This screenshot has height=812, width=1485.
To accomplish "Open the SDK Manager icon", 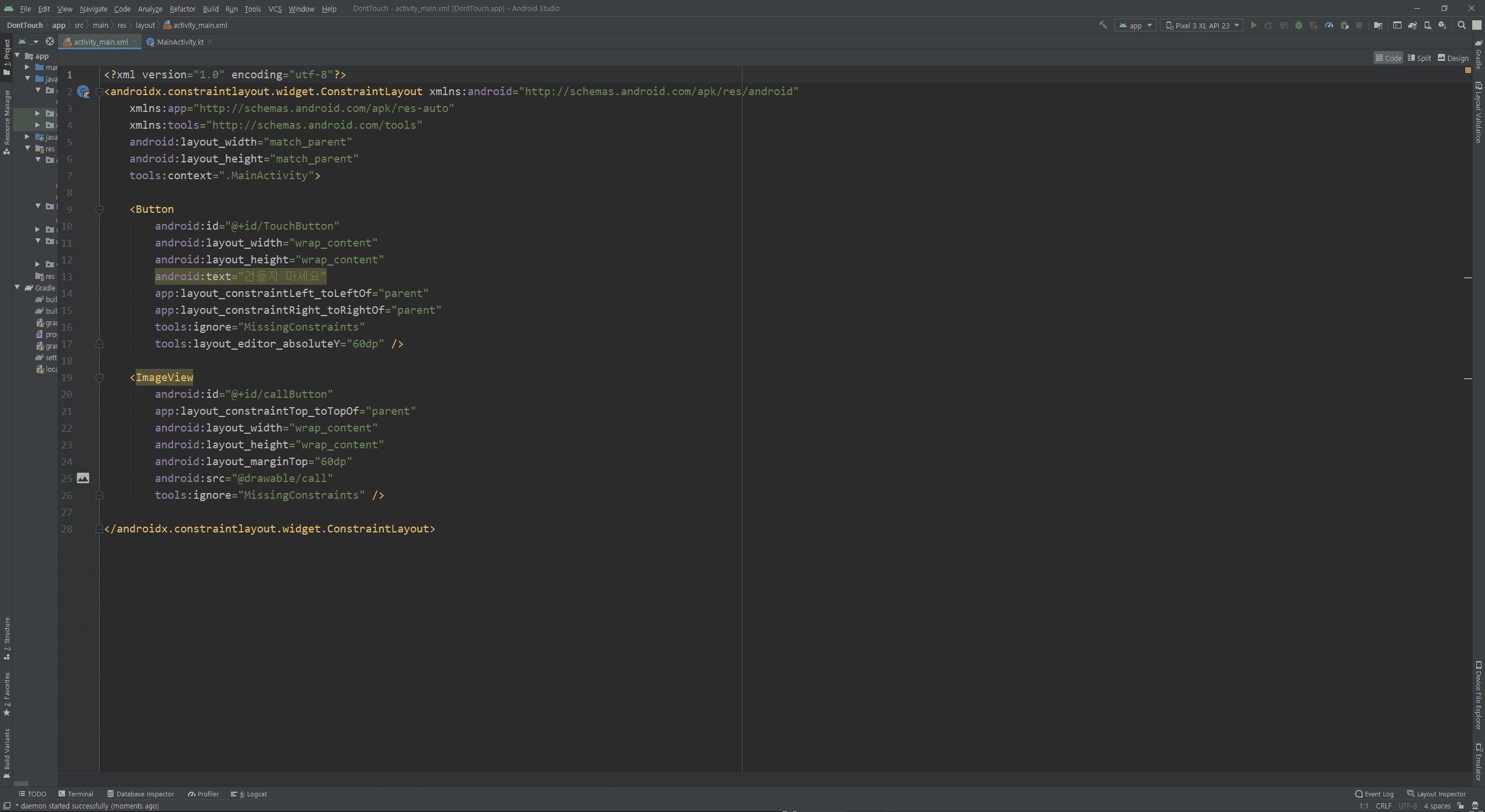I will (x=1442, y=26).
